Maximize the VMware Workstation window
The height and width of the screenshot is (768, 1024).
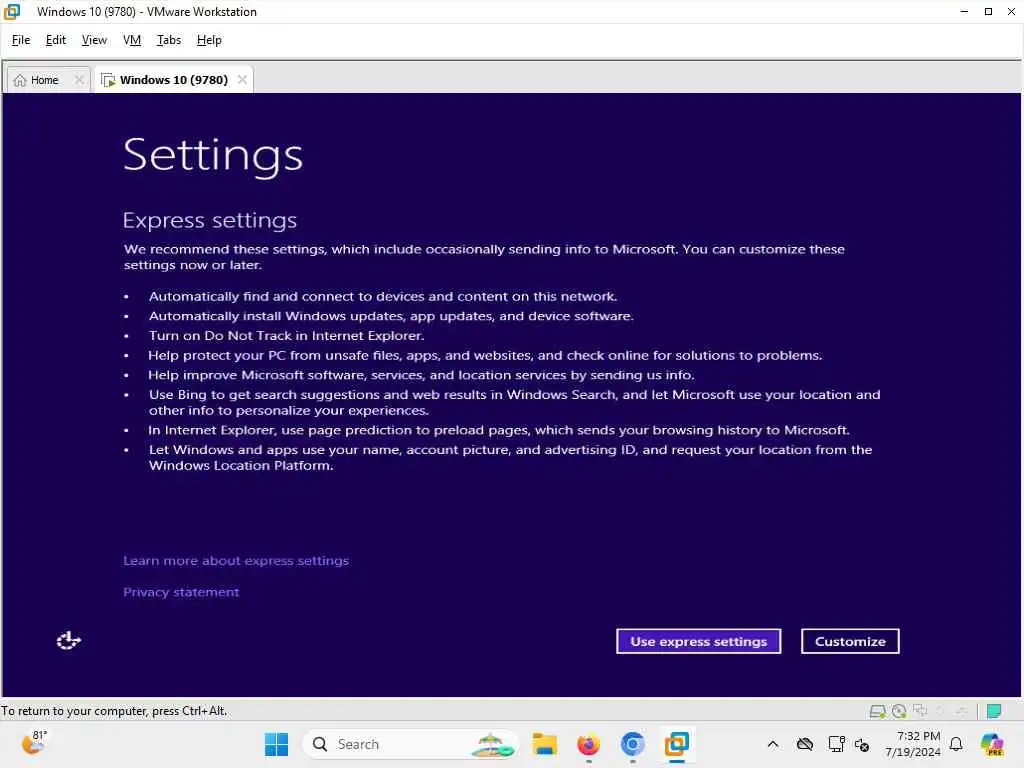(988, 12)
